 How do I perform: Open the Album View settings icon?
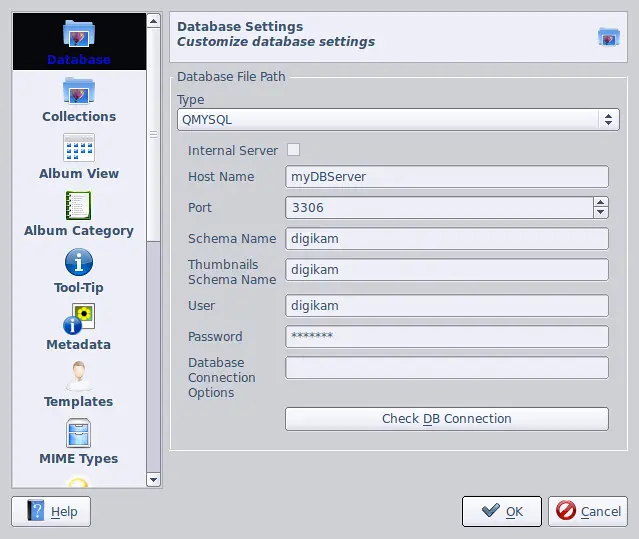click(78, 150)
